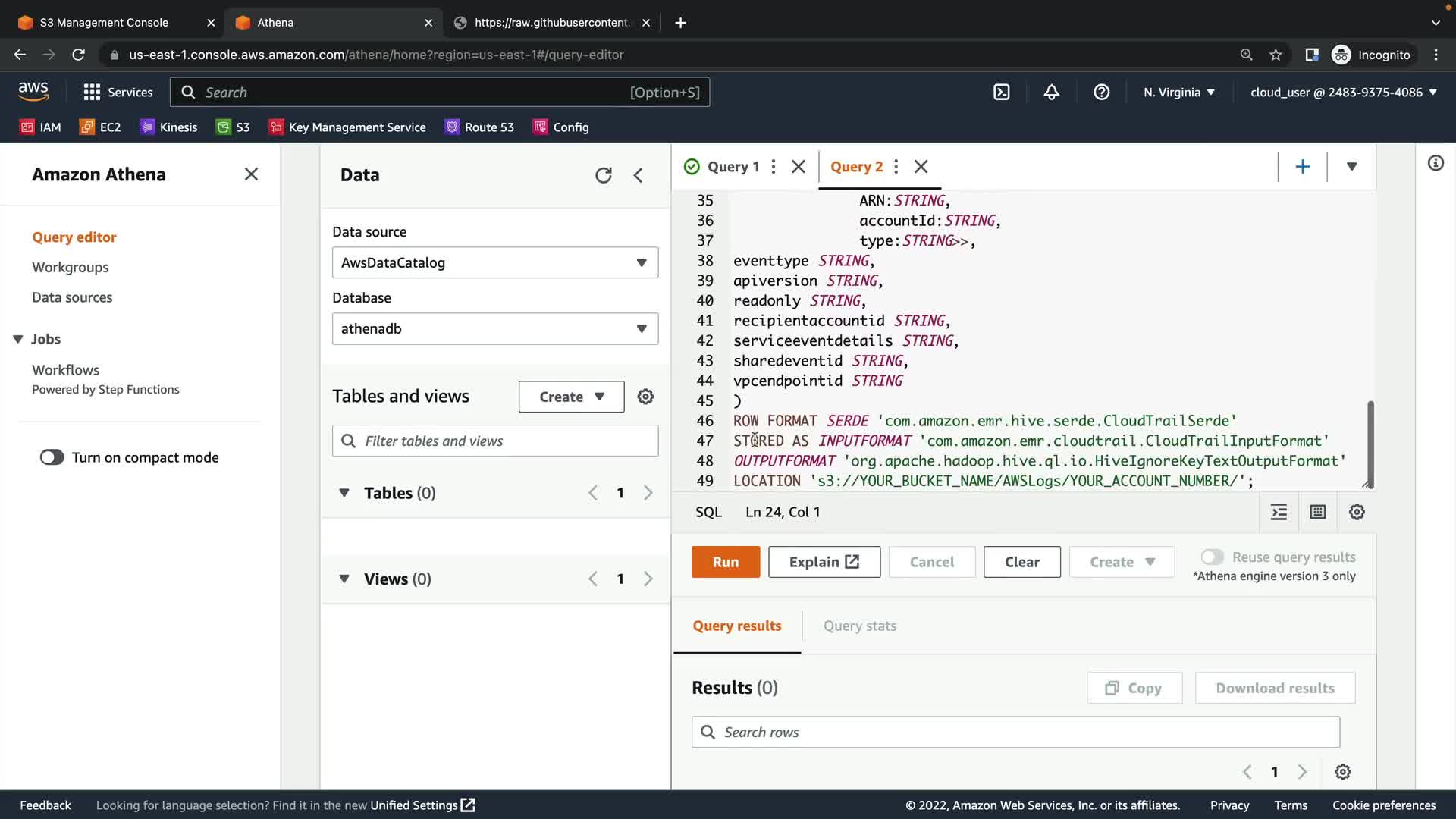Screen dimensions: 1456x819
Task: Turn on compact mode toggle
Action: pos(52,457)
